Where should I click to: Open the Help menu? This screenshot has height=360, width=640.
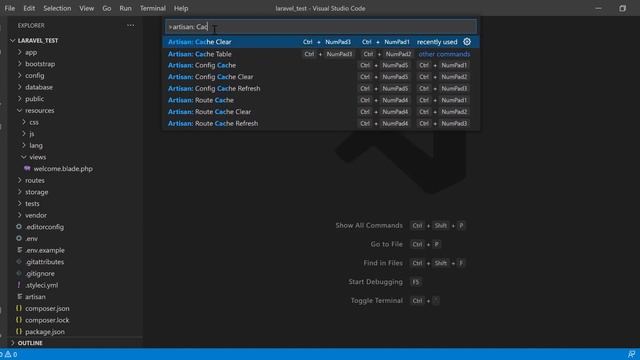(181, 8)
